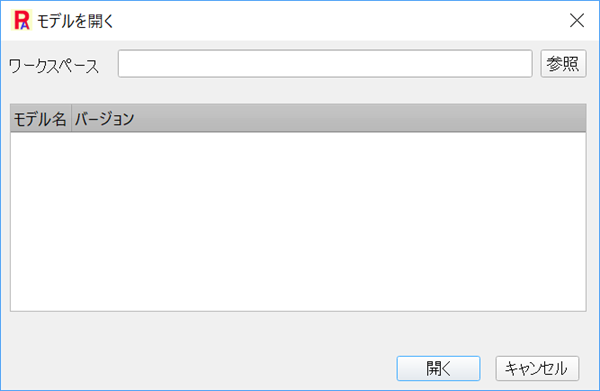Dismiss the dialog using キャンセル
The width and height of the screenshot is (600, 391).
(537, 368)
